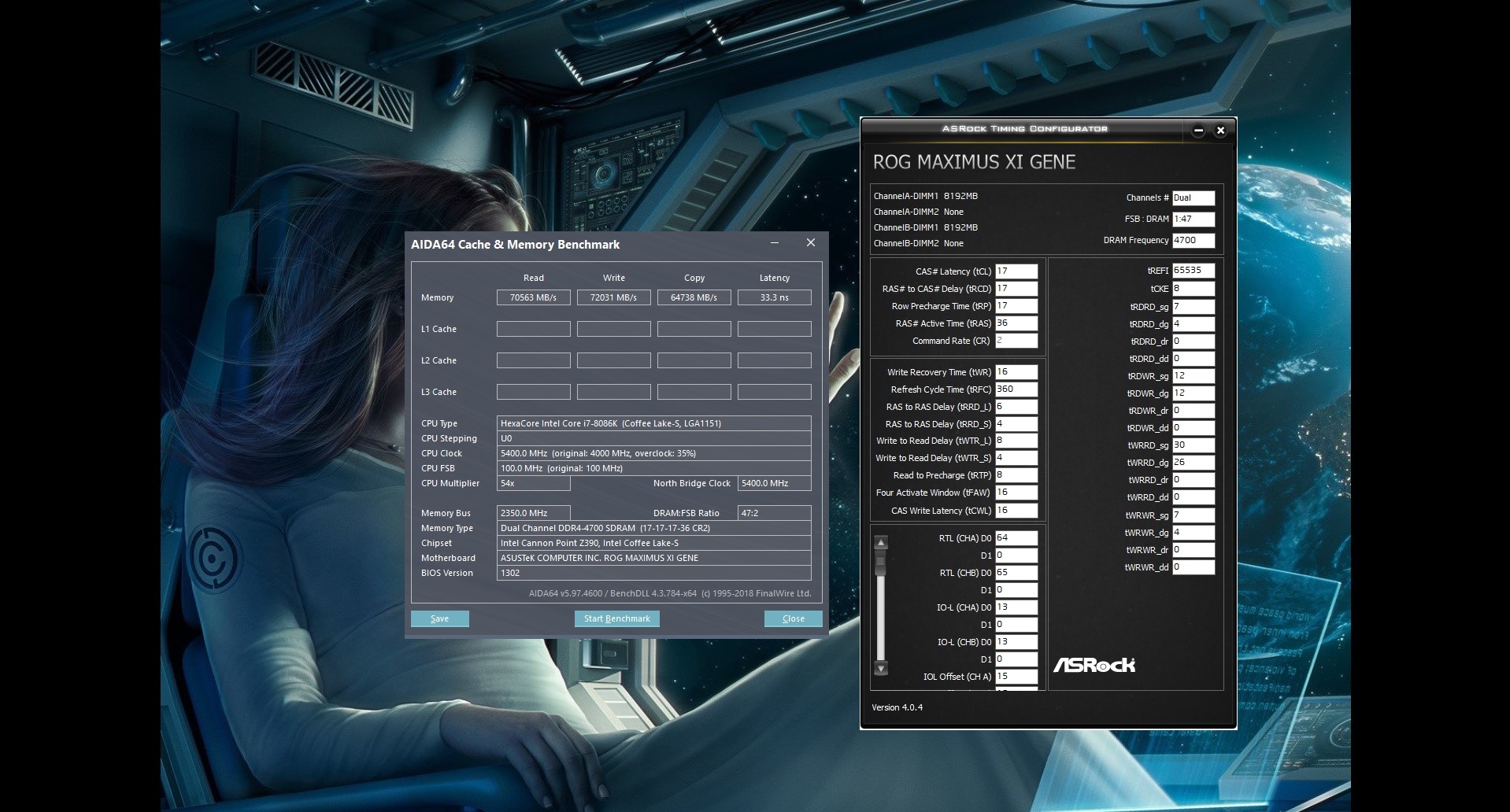This screenshot has width=1510, height=812.
Task: Edit the RTL (CHB) D0 field
Action: click(x=1016, y=573)
